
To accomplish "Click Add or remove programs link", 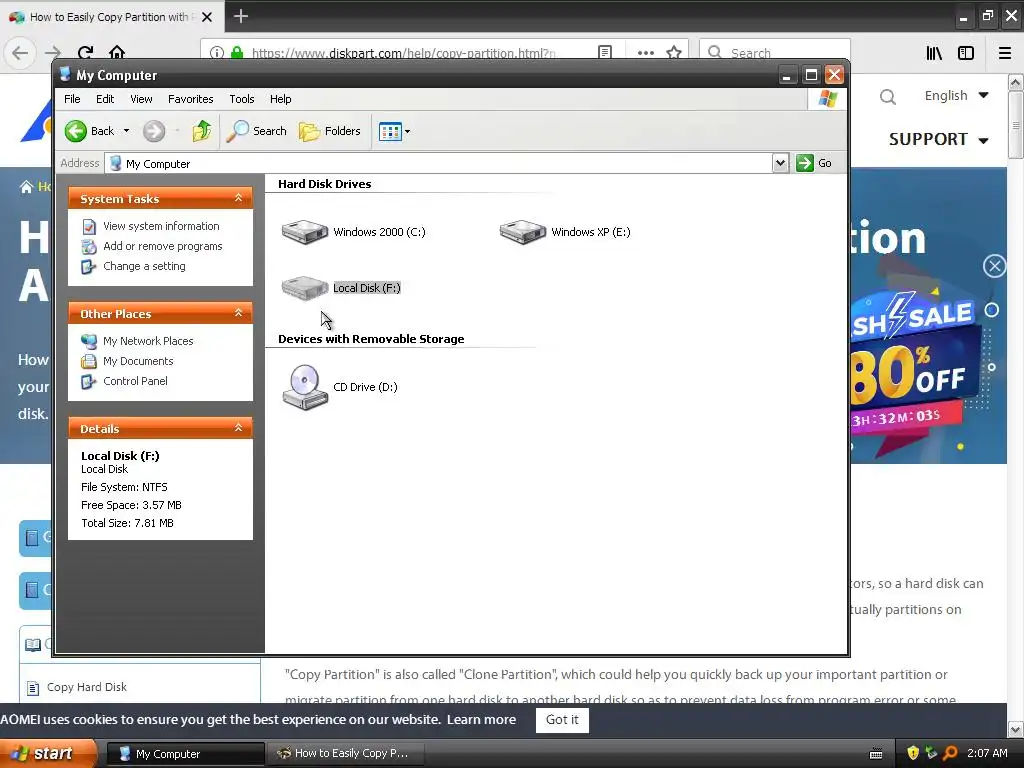I will tap(163, 246).
